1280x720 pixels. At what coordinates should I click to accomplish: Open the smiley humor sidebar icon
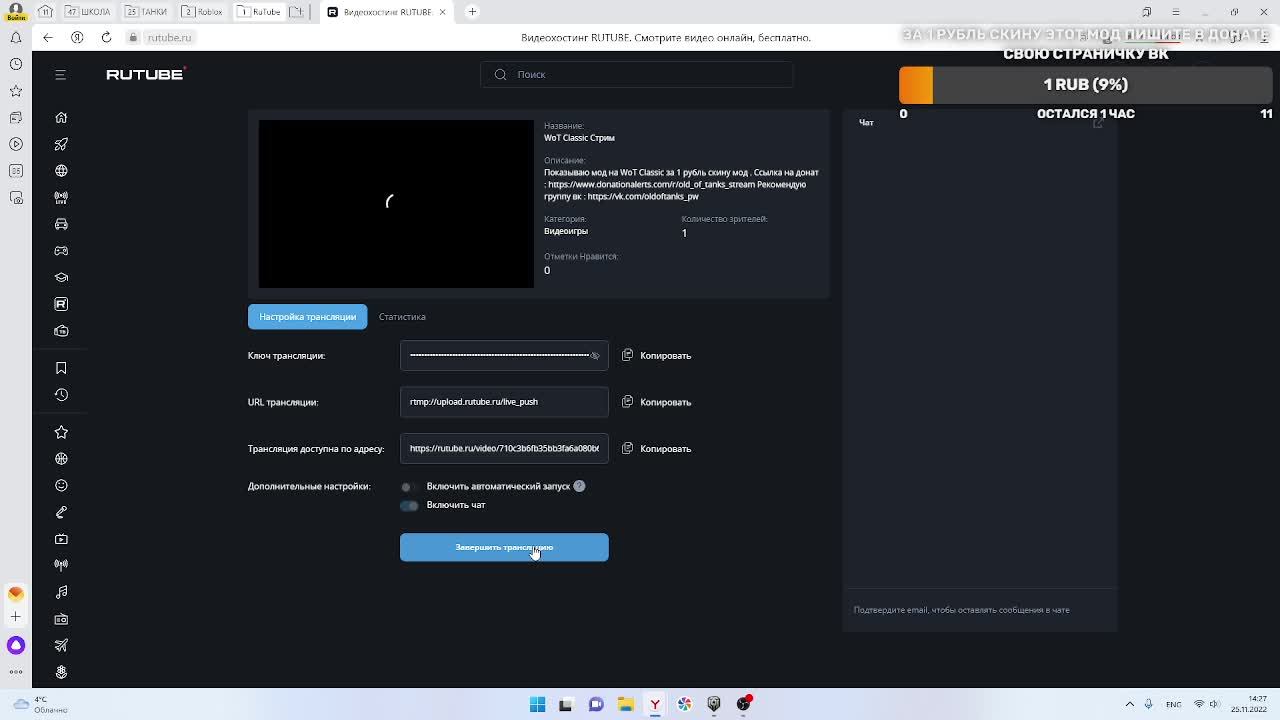(61, 485)
